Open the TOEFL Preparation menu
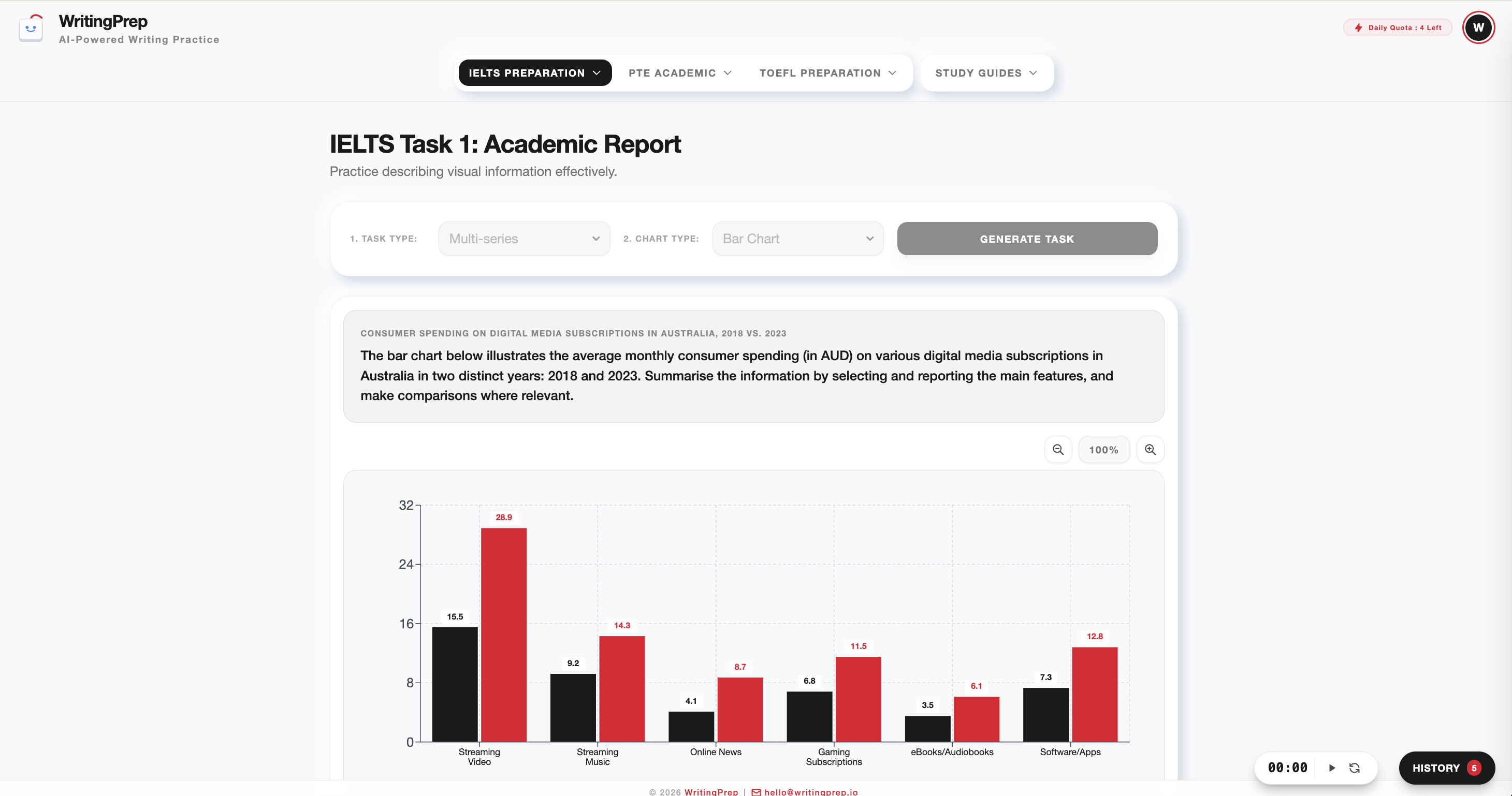1512x796 pixels. 827,73
